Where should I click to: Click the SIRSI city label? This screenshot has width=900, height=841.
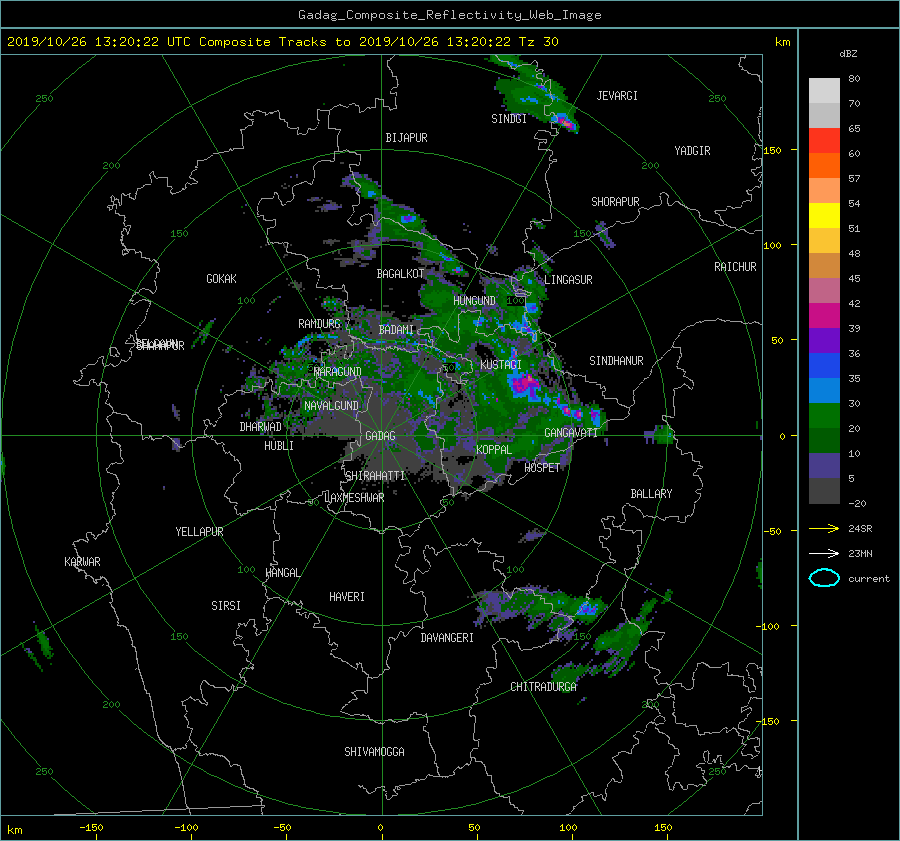[x=226, y=606]
